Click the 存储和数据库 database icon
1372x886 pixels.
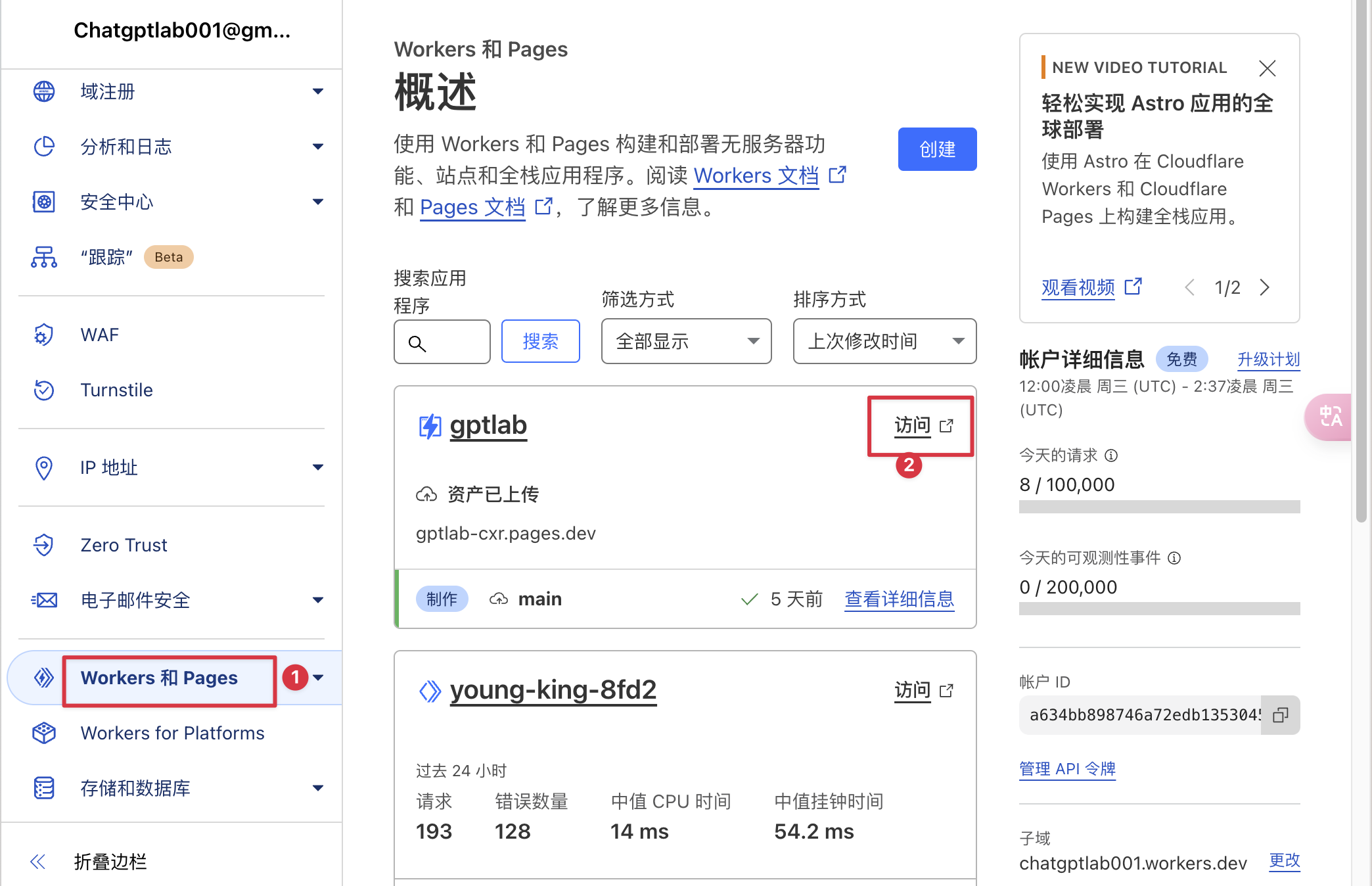point(44,788)
